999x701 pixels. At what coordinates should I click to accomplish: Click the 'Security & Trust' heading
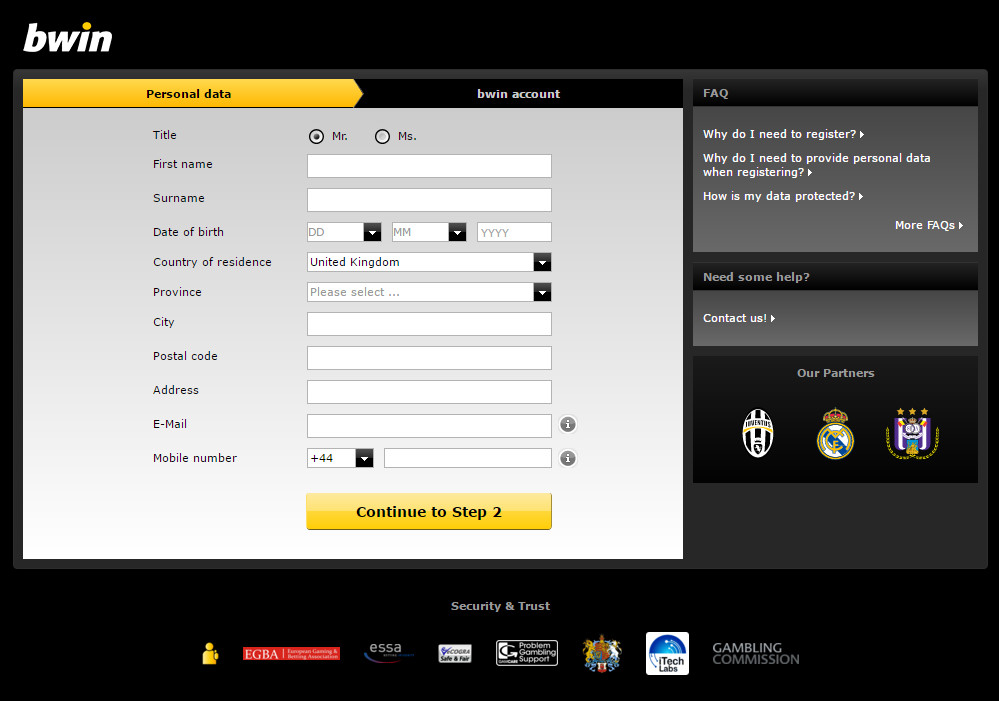[x=500, y=606]
